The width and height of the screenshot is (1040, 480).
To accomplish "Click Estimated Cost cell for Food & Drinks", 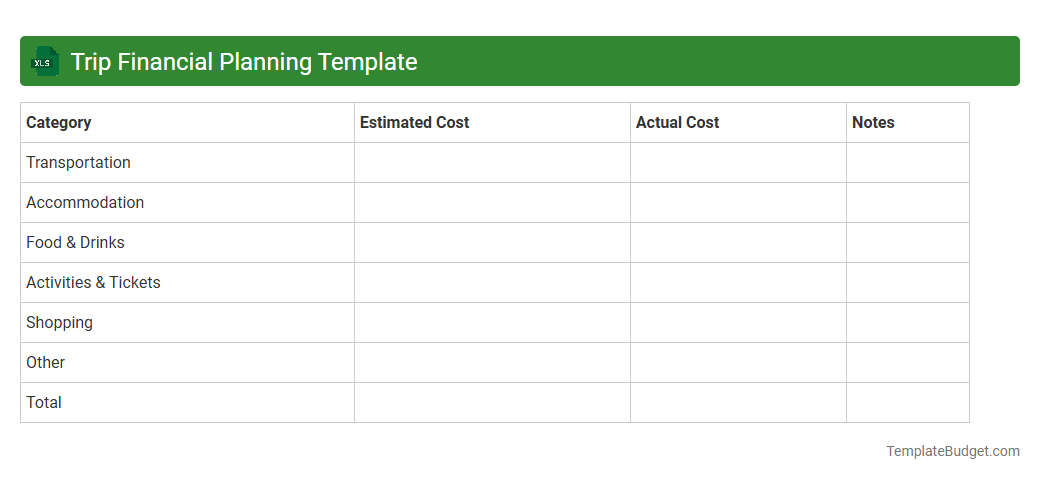I will [x=492, y=243].
